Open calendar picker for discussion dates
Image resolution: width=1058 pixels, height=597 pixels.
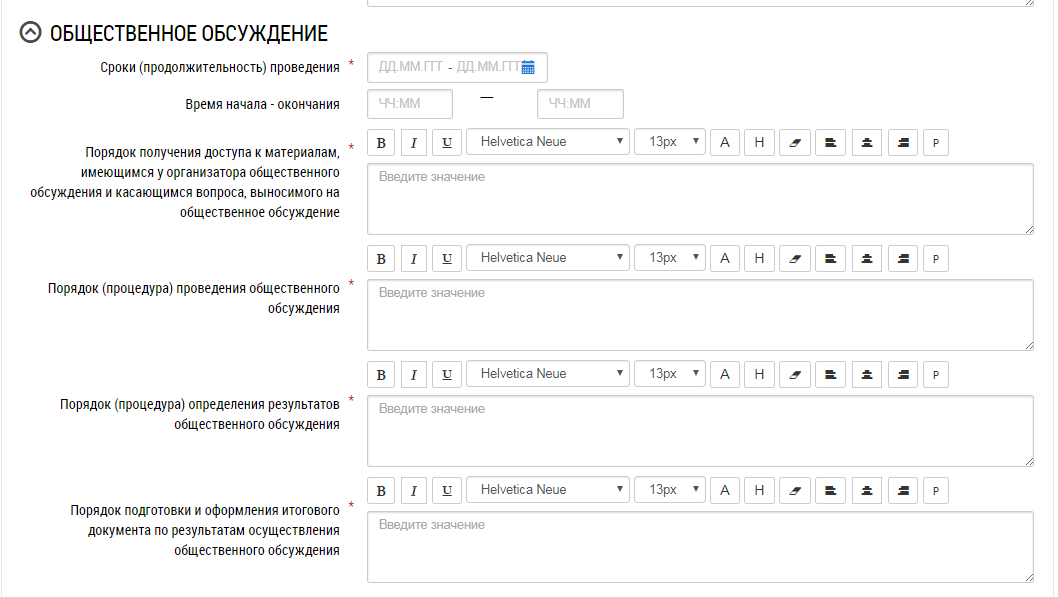pos(528,67)
